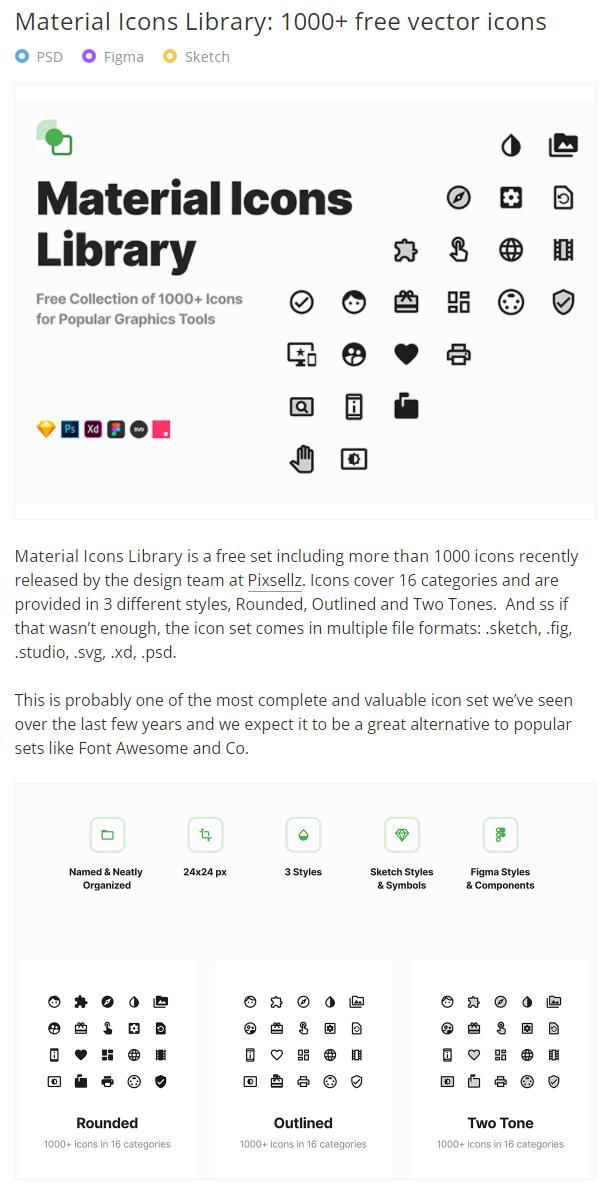611x1200 pixels.
Task: Open the Sketch tag link
Action: coord(206,57)
